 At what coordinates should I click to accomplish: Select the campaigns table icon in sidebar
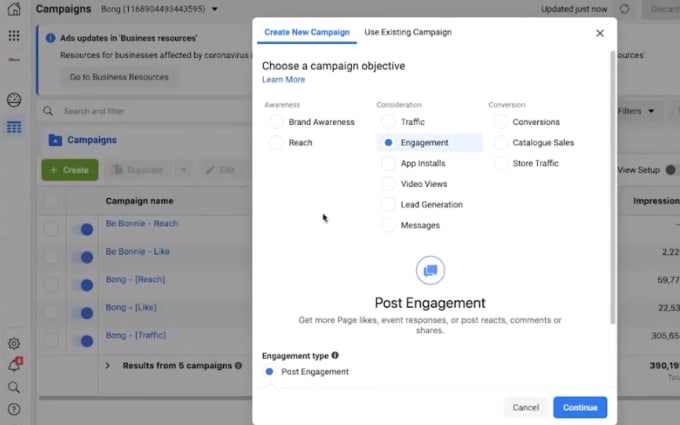point(14,128)
